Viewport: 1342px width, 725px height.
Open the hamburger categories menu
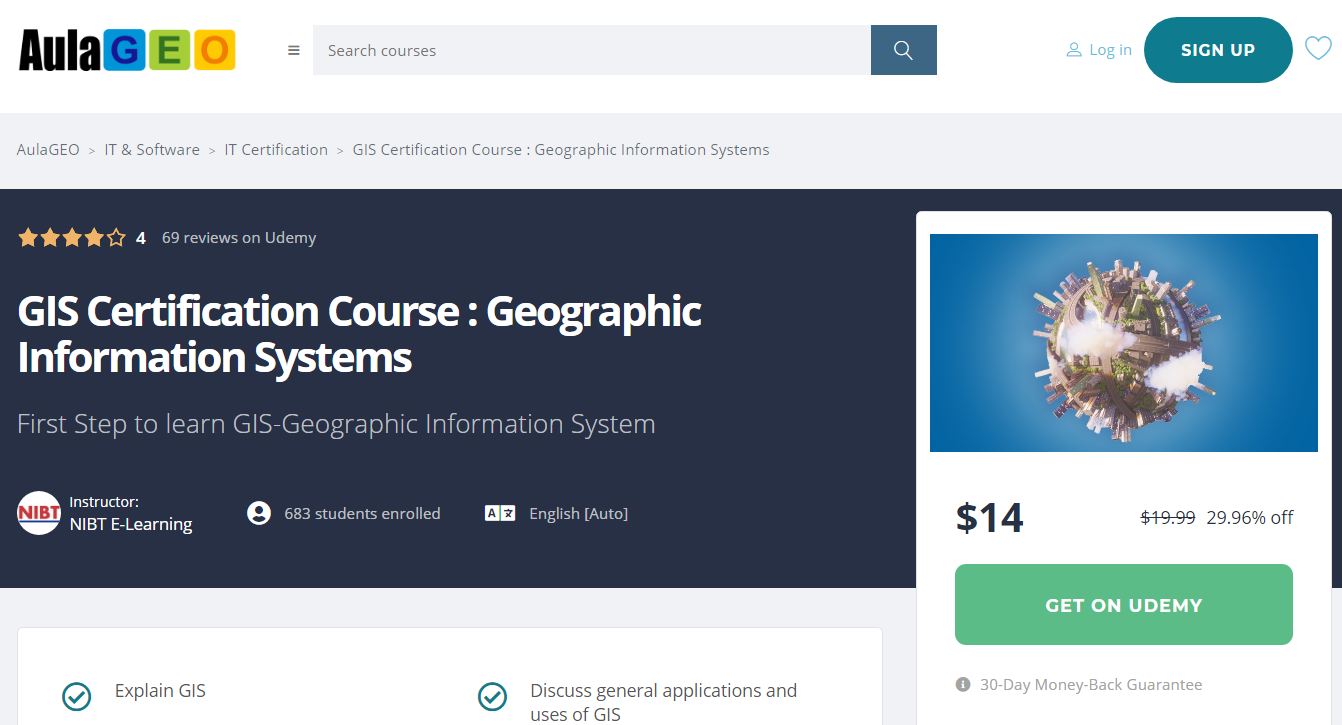(294, 50)
